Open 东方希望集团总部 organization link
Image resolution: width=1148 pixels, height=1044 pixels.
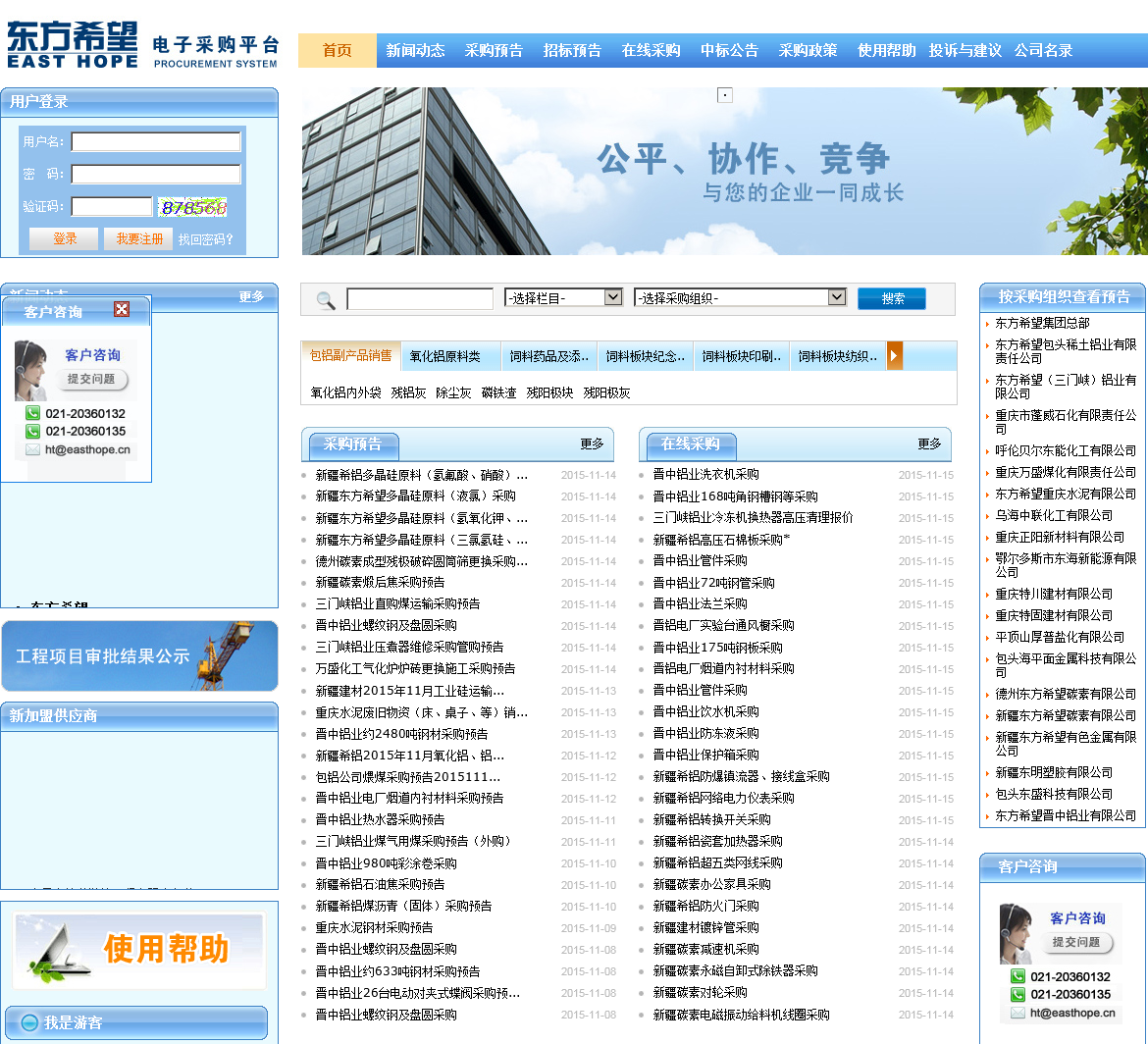click(1042, 323)
